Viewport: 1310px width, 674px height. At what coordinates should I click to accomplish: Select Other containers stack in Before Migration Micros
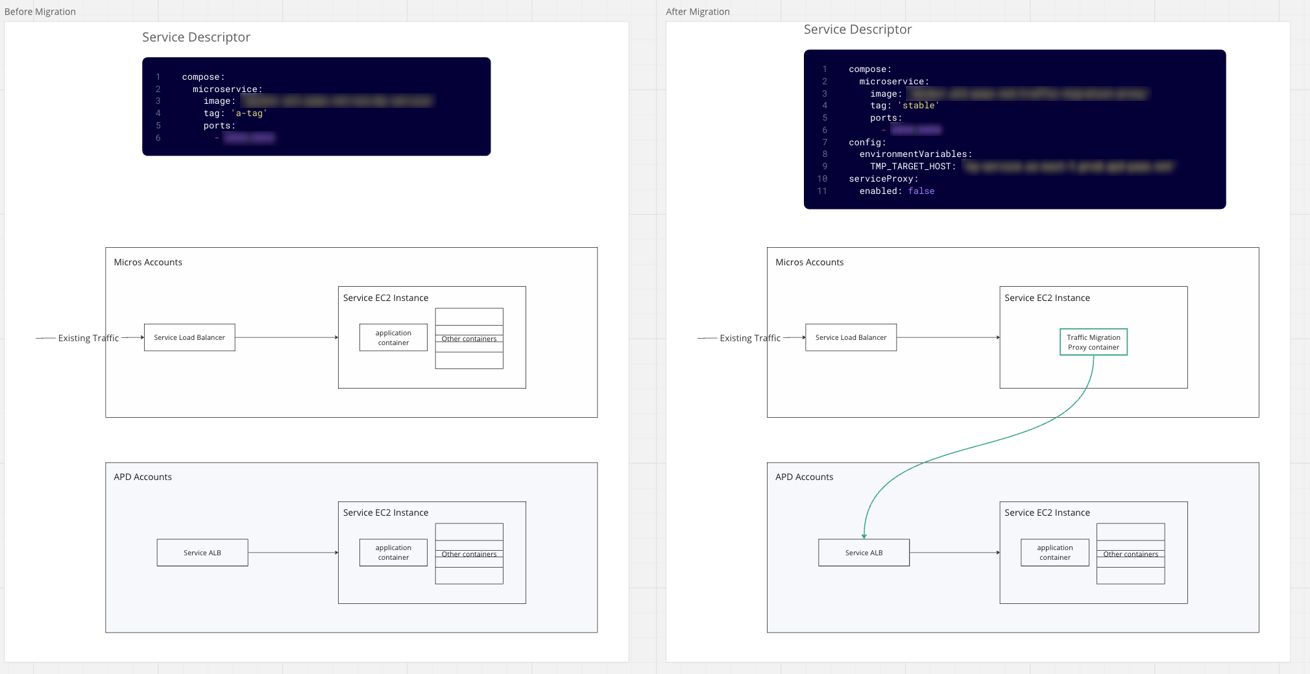(x=469, y=339)
